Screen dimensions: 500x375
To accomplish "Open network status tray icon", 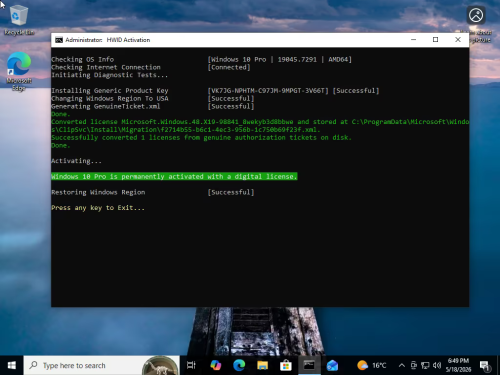I will pyautogui.click(x=425, y=365).
